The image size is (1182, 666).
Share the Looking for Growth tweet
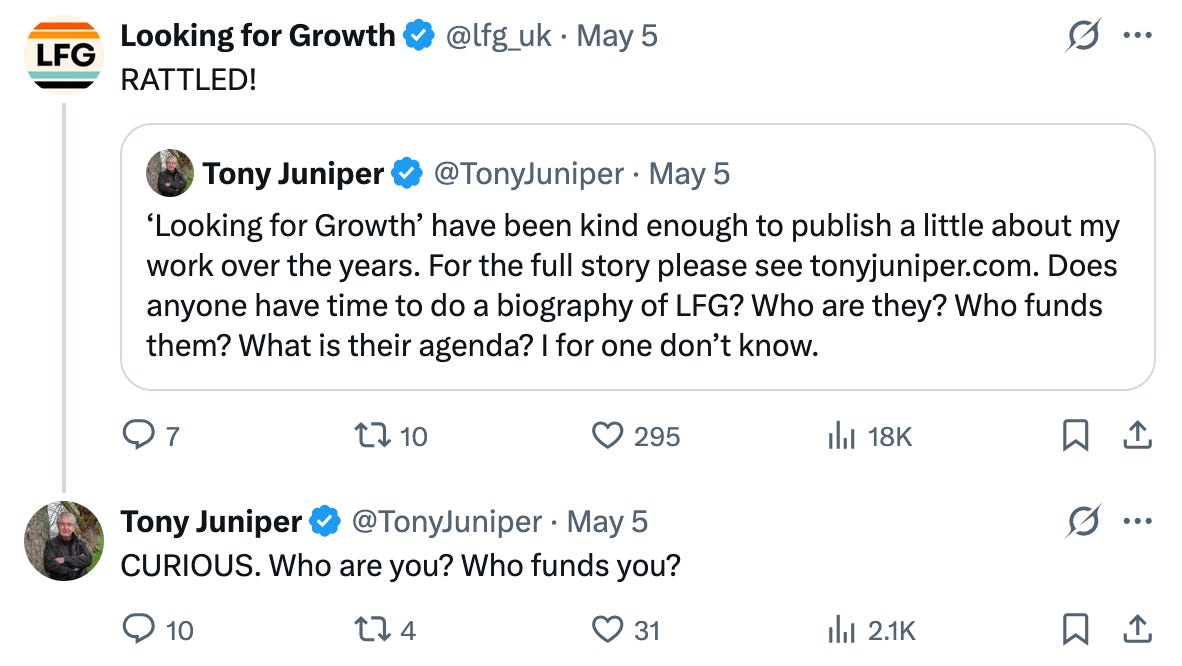(x=1138, y=435)
